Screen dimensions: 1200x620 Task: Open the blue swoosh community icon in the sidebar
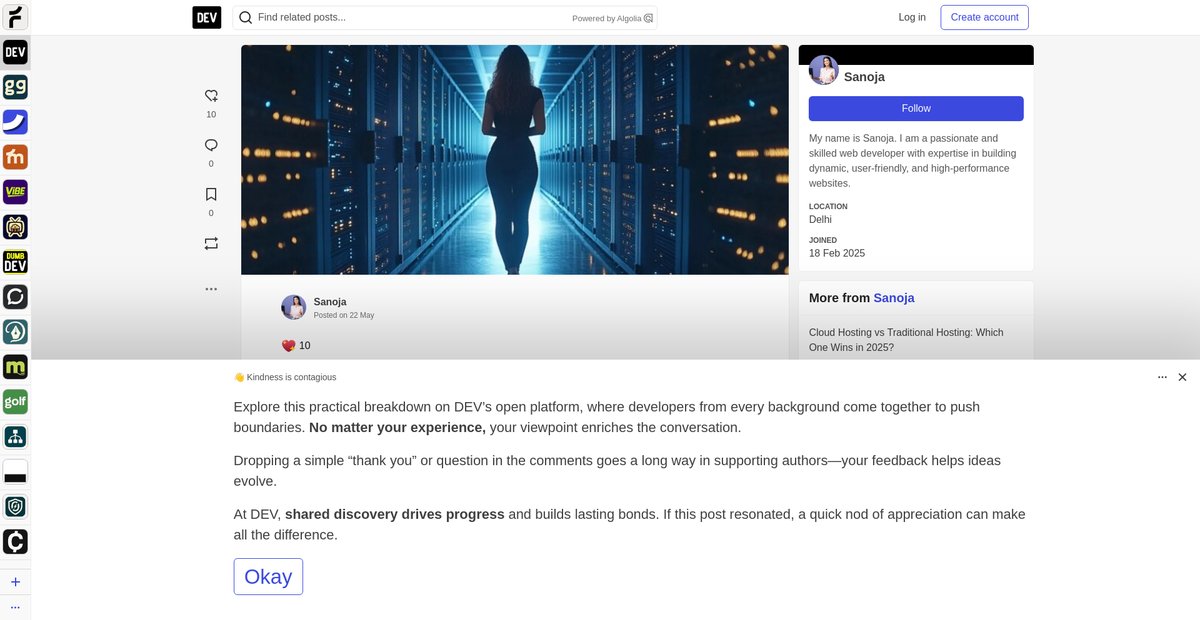[15, 122]
